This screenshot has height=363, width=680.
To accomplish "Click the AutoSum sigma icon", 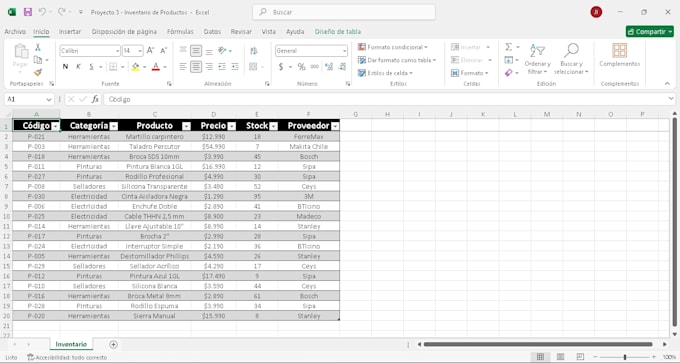I will pyautogui.click(x=509, y=47).
